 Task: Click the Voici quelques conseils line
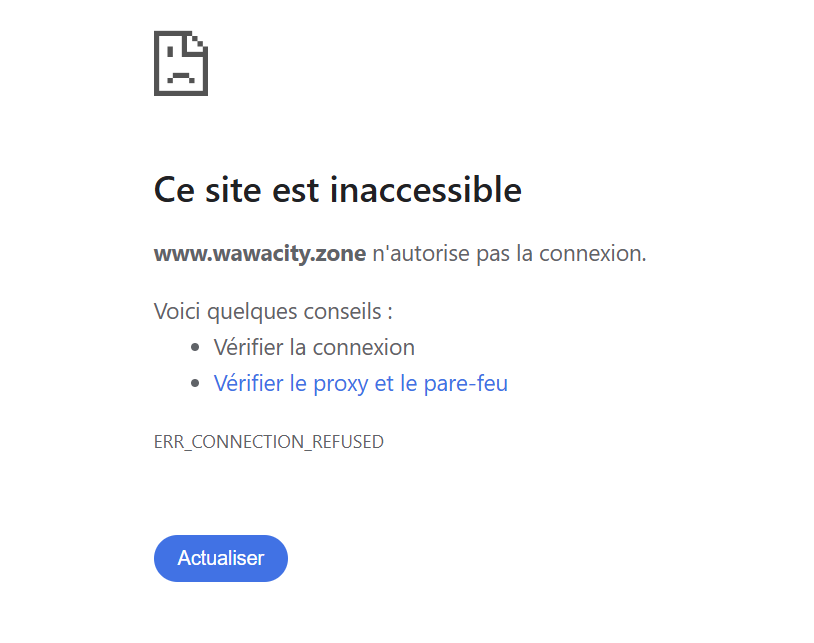pos(273,312)
